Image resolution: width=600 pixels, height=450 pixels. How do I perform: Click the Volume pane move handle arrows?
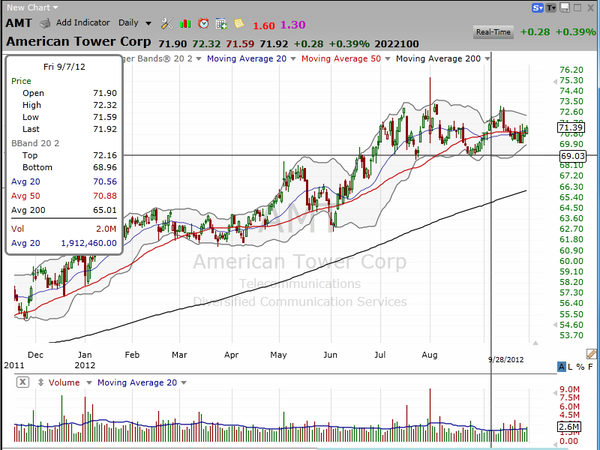(x=41, y=382)
